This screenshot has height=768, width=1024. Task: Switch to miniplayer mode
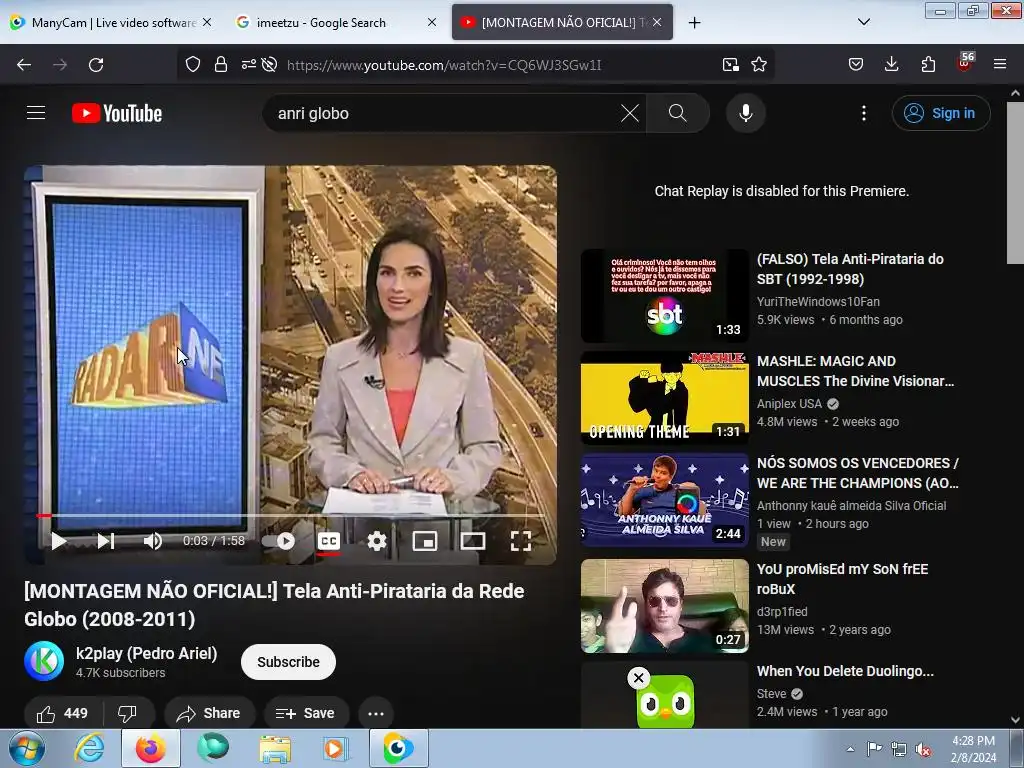pos(424,541)
